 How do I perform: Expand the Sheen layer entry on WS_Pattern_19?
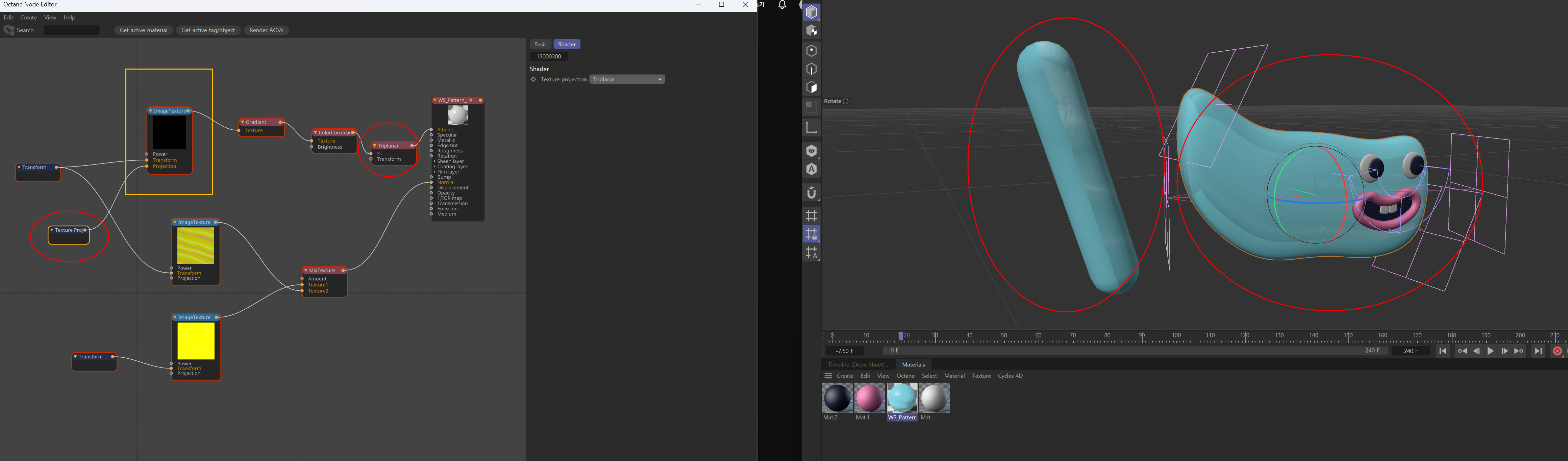(434, 161)
